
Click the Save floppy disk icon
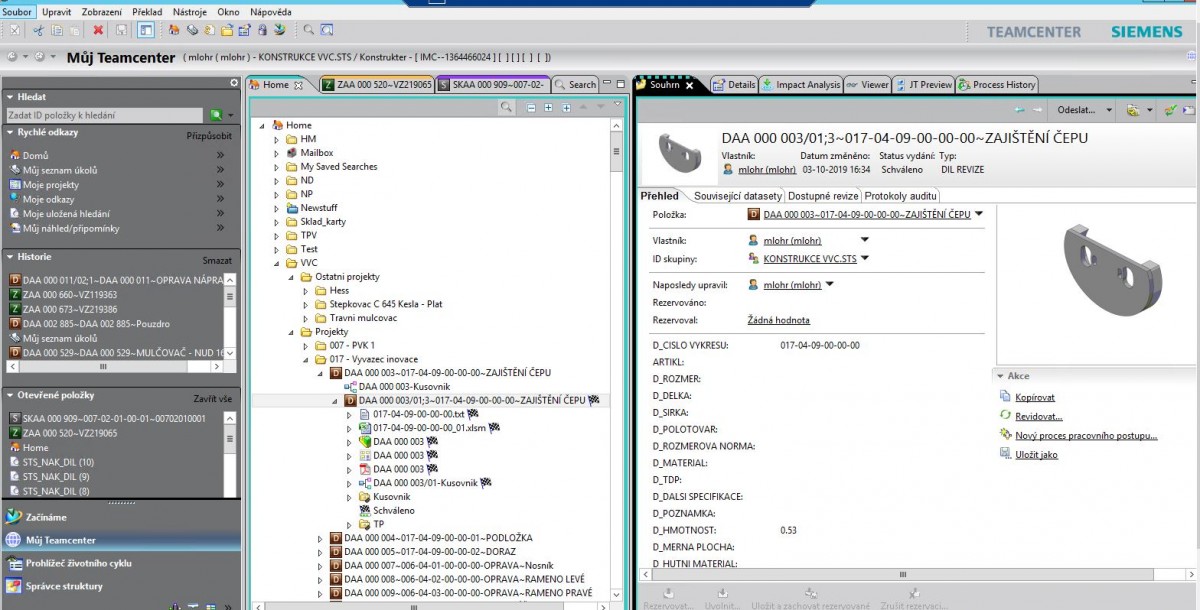[121, 30]
